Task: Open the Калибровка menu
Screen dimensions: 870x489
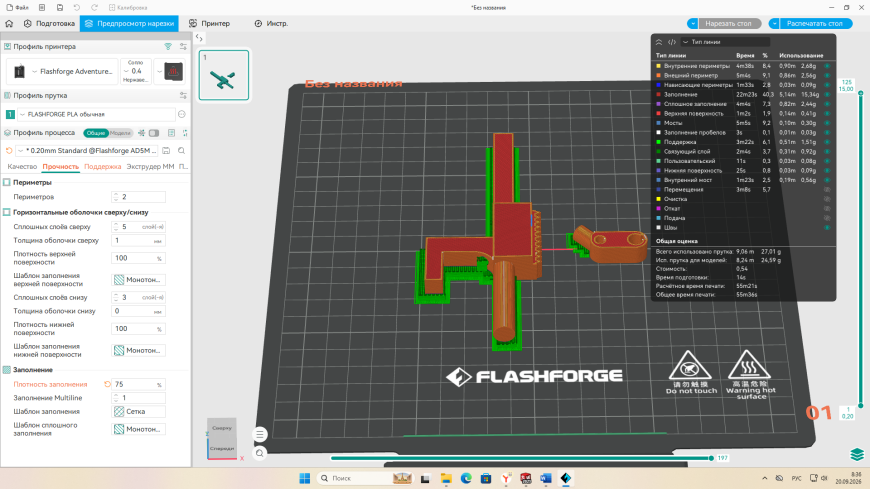Action: (x=128, y=7)
